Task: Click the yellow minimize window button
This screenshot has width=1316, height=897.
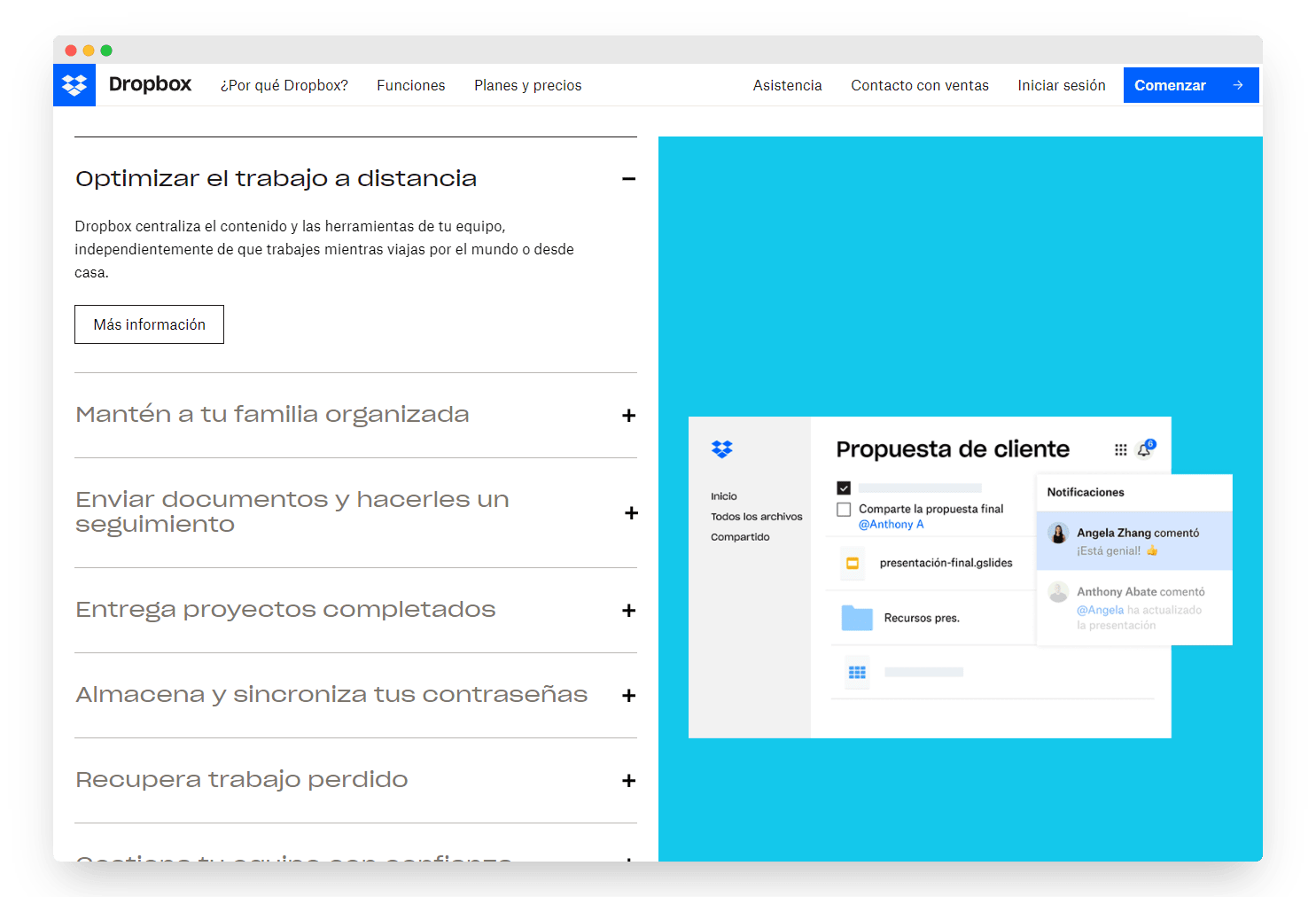Action: coord(89,51)
